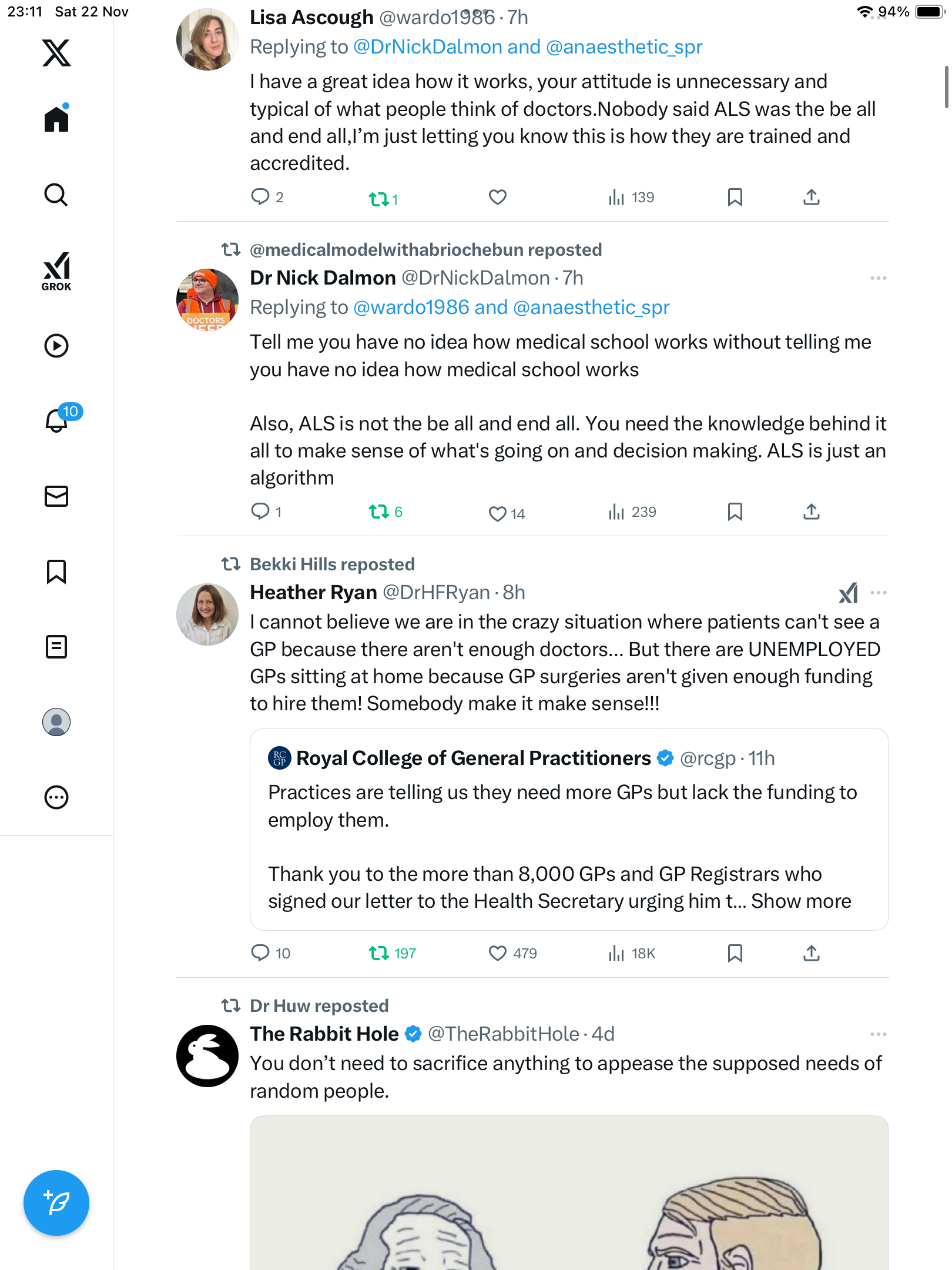Open more options on Dr Nick Dalmon's post
Screen dimensions: 952x1270
point(878,278)
